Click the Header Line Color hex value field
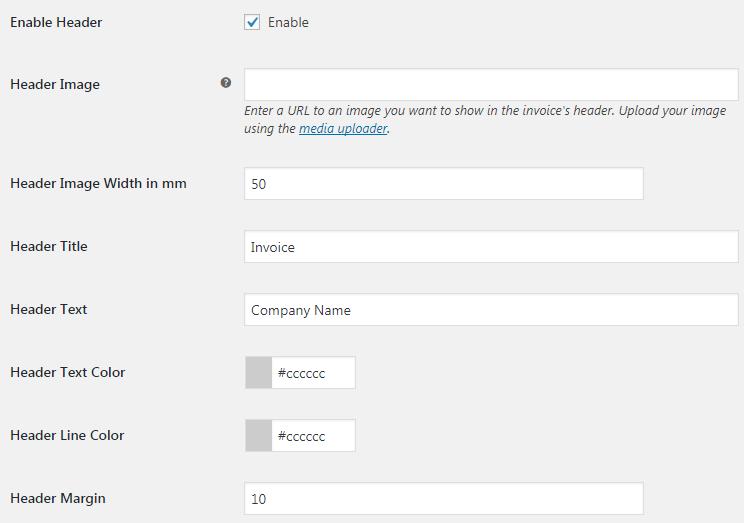The height and width of the screenshot is (523, 744). click(313, 436)
